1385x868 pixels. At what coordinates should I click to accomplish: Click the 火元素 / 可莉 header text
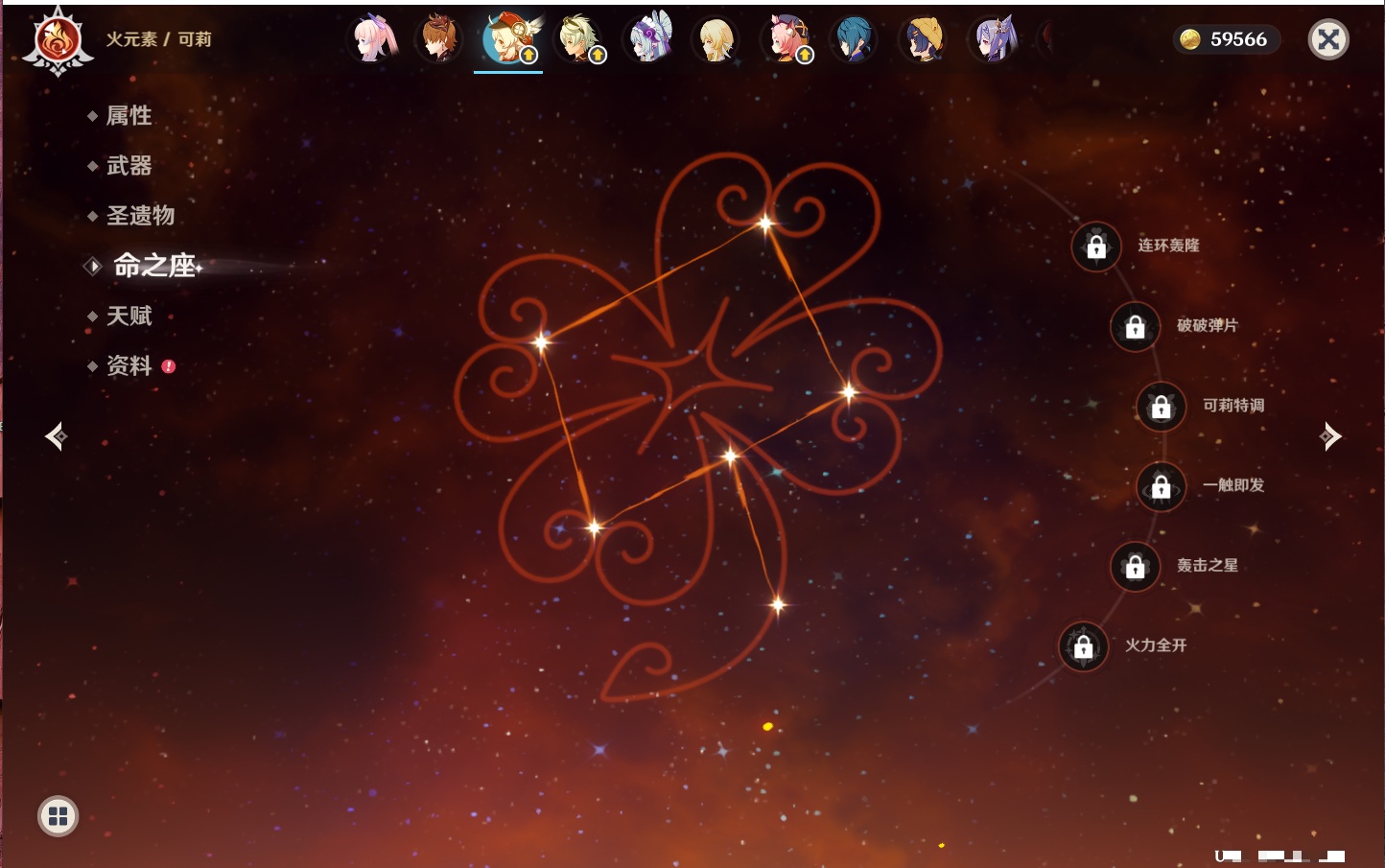[158, 39]
